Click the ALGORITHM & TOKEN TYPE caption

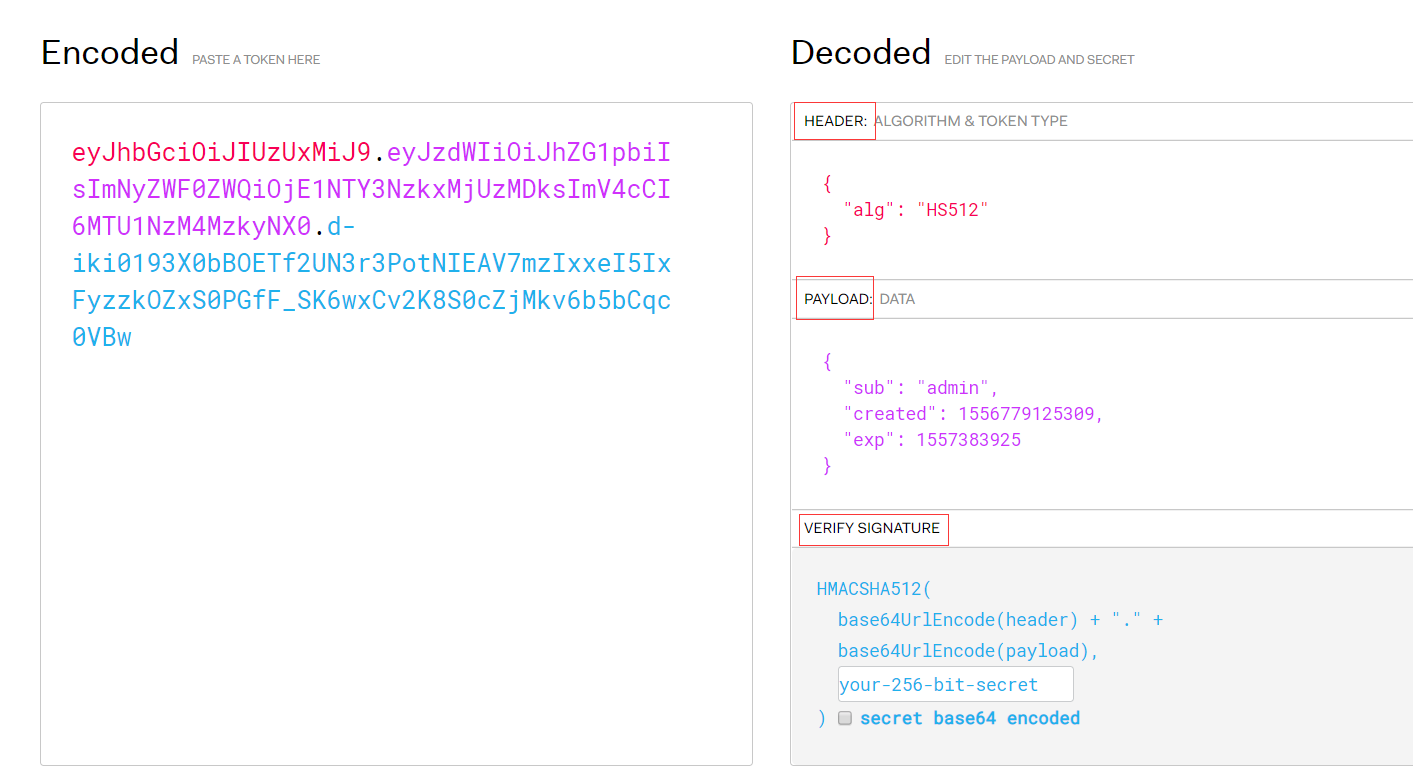click(x=970, y=121)
